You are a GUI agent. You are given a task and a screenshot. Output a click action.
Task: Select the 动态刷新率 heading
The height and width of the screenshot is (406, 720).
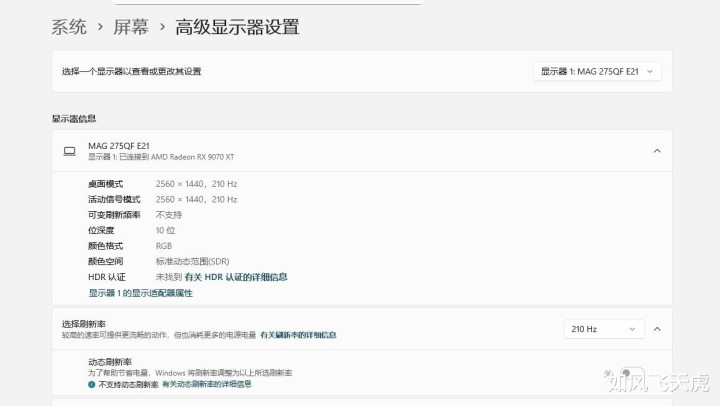[x=110, y=362]
